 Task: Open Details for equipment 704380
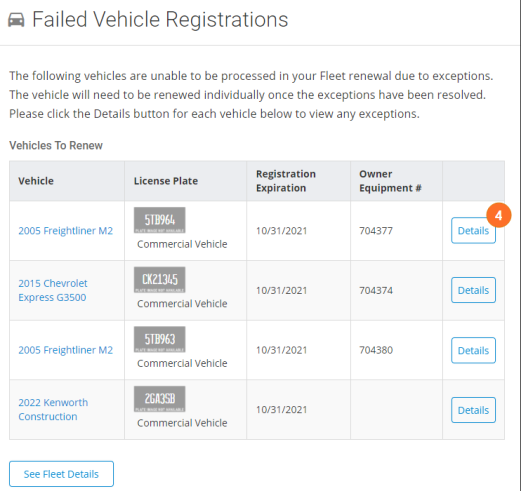(473, 350)
